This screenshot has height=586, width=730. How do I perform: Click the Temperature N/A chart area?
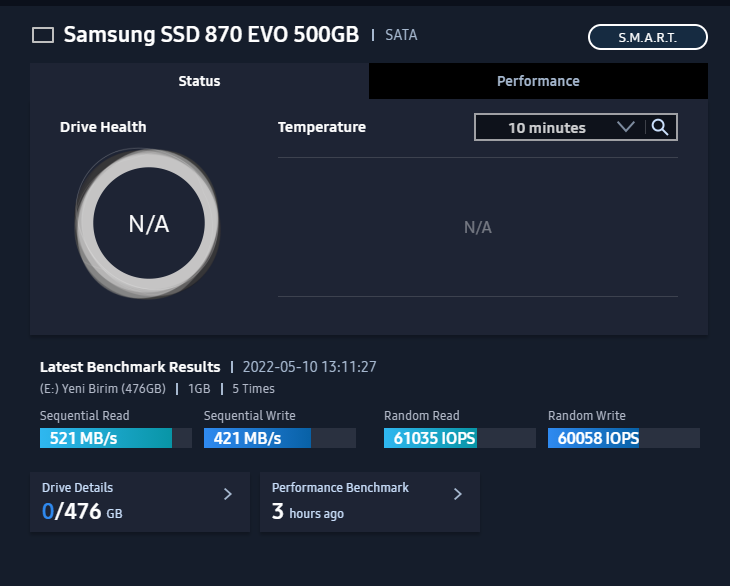[478, 227]
